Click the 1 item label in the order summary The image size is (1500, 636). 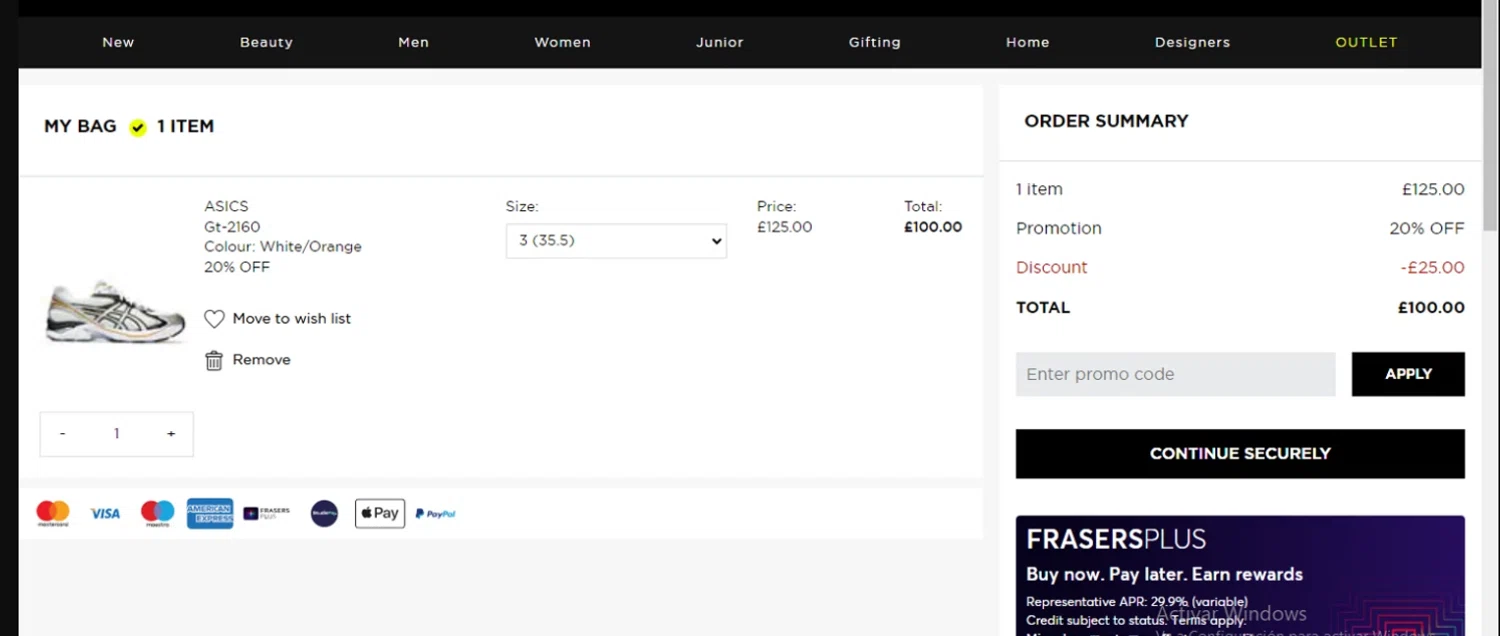1039,189
